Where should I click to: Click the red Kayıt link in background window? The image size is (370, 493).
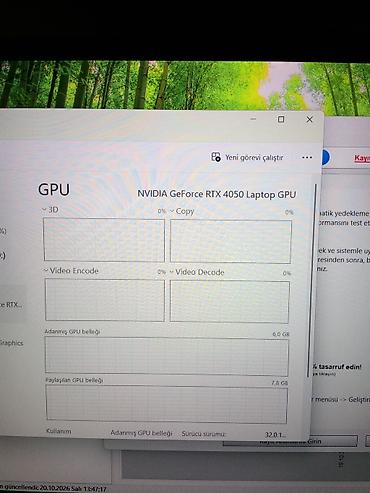point(362,158)
